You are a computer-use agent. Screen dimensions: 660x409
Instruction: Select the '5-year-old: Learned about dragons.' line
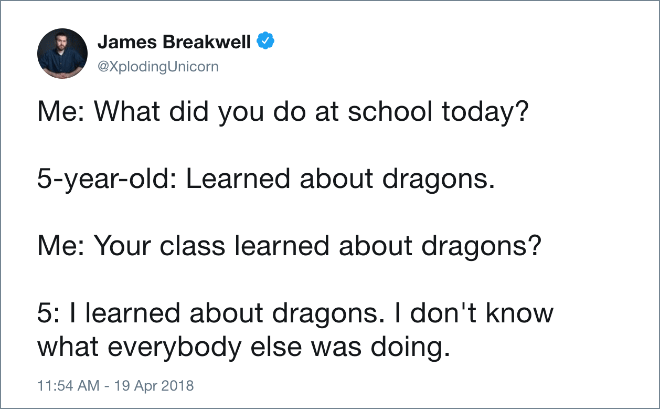point(266,179)
